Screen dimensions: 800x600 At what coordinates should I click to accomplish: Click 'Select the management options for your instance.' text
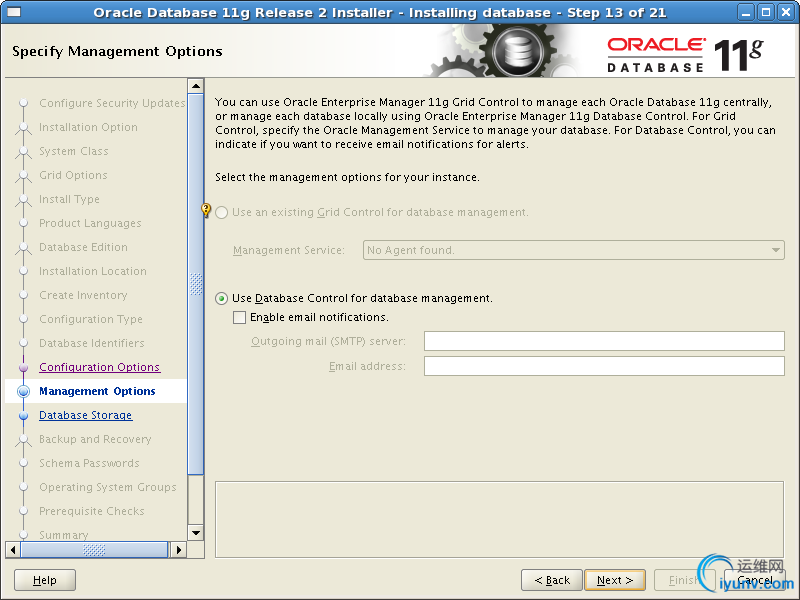(x=347, y=177)
